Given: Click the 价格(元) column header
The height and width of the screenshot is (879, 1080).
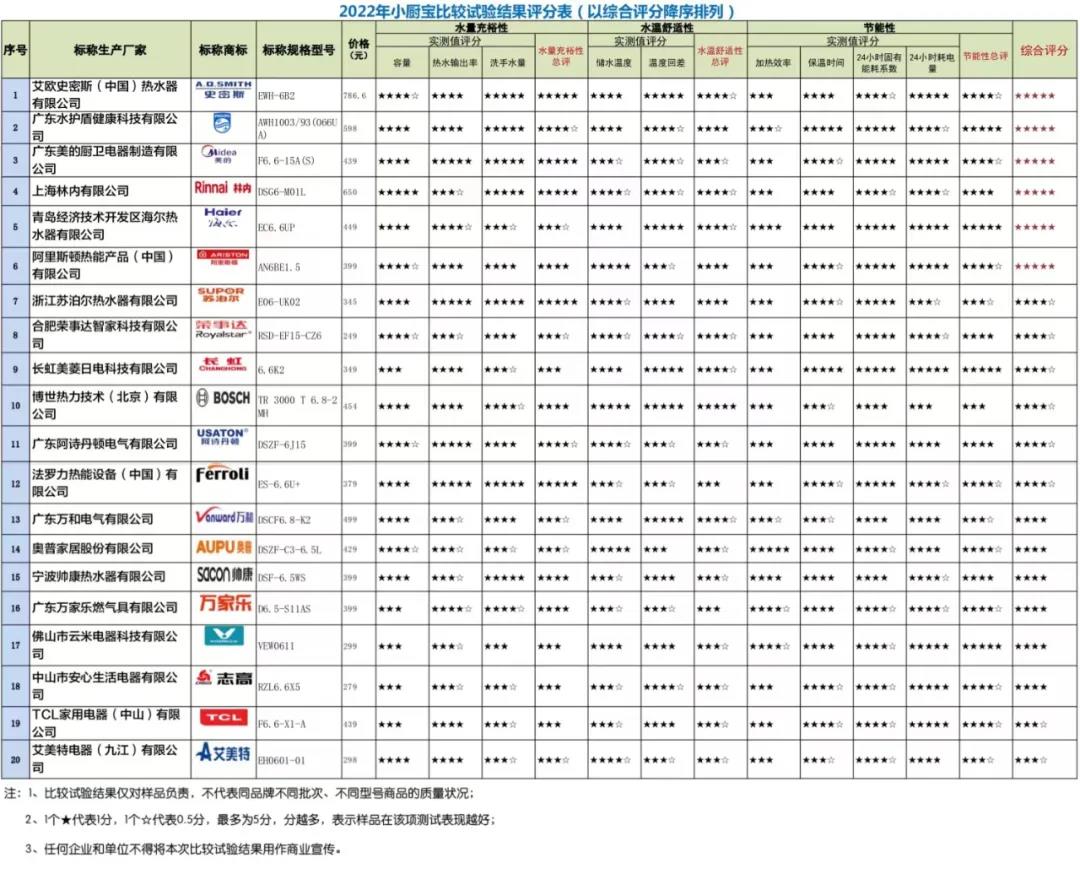Looking at the screenshot, I should [359, 50].
